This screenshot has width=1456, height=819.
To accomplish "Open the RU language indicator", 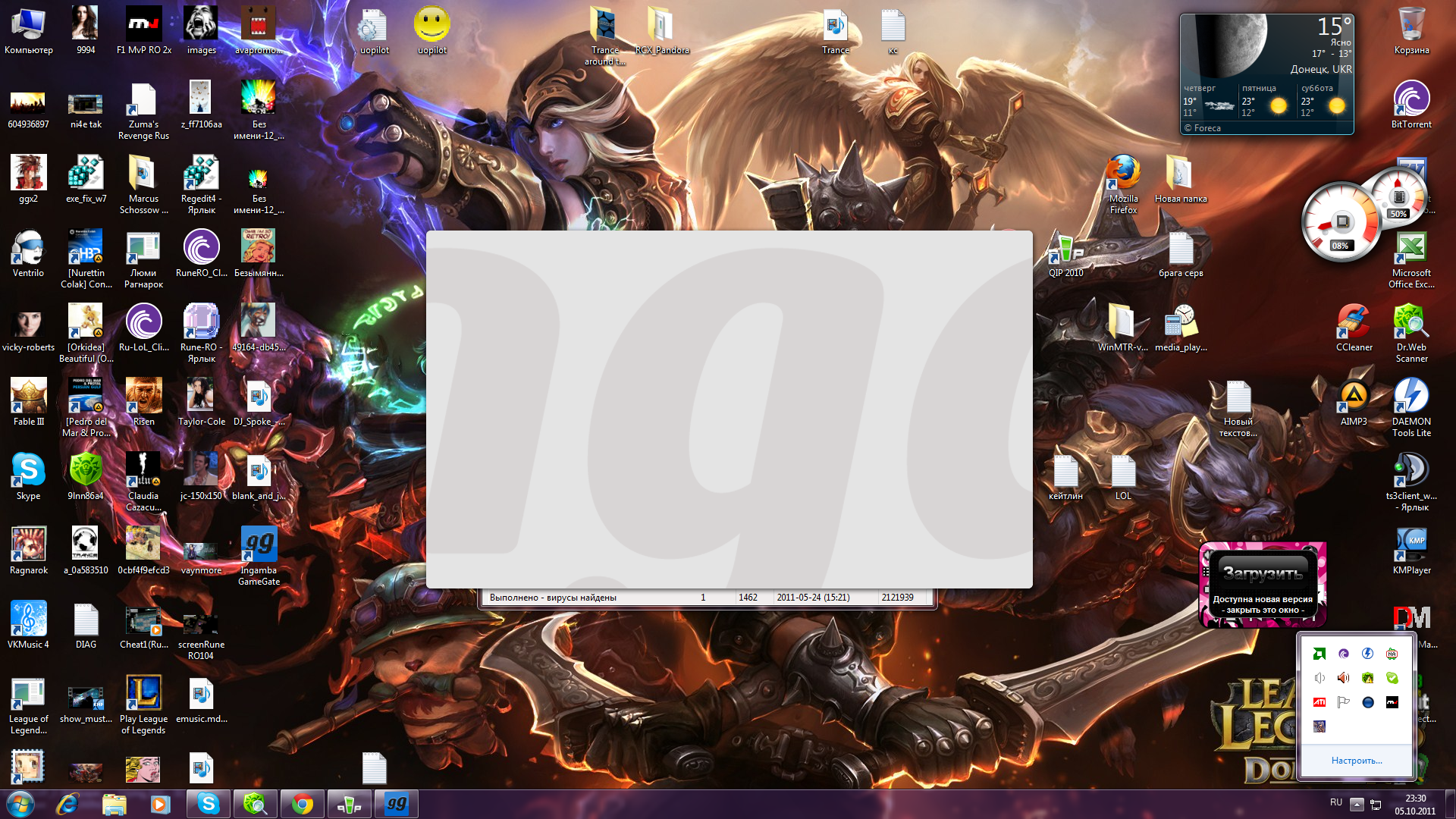I will coord(1335,802).
